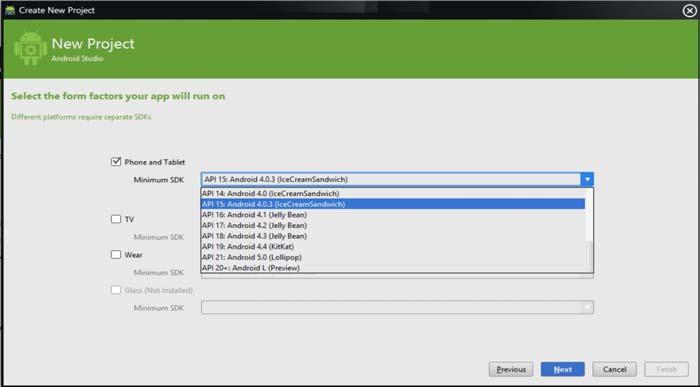Close the Create New Project dialog
Screen dimensions: 700x387
690,10
